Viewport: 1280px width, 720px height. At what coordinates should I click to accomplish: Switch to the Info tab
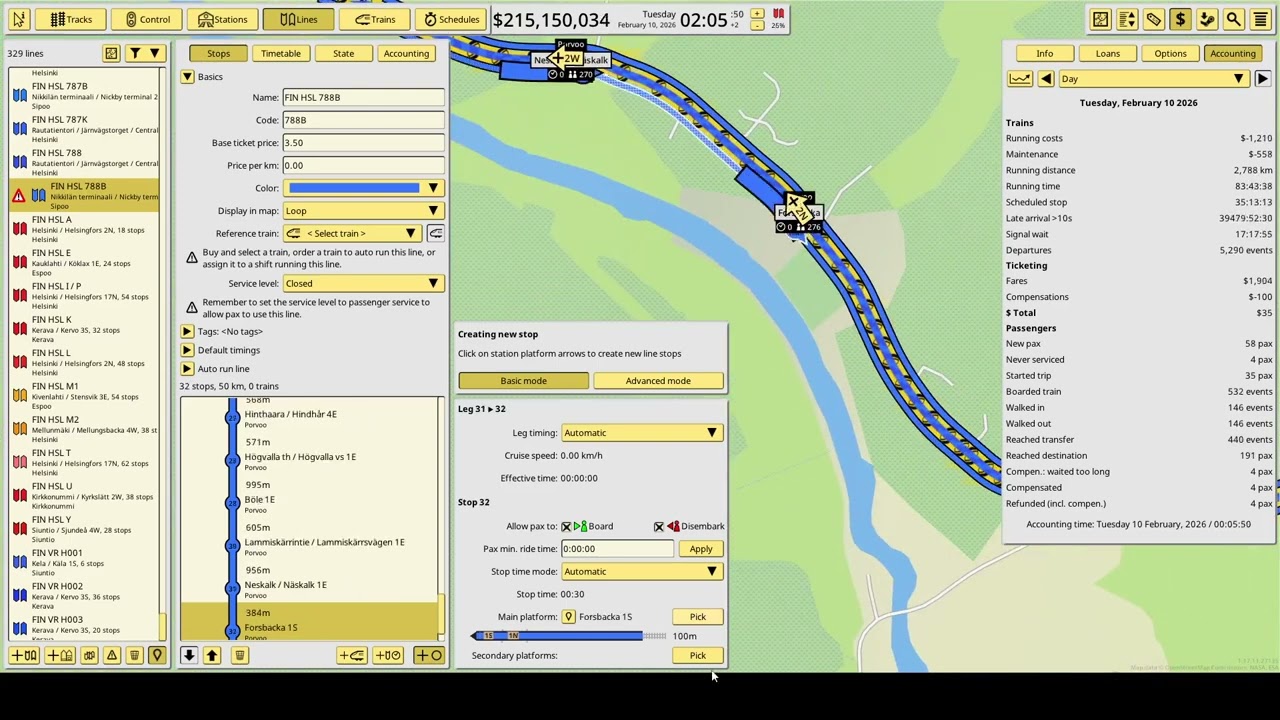[x=1044, y=53]
